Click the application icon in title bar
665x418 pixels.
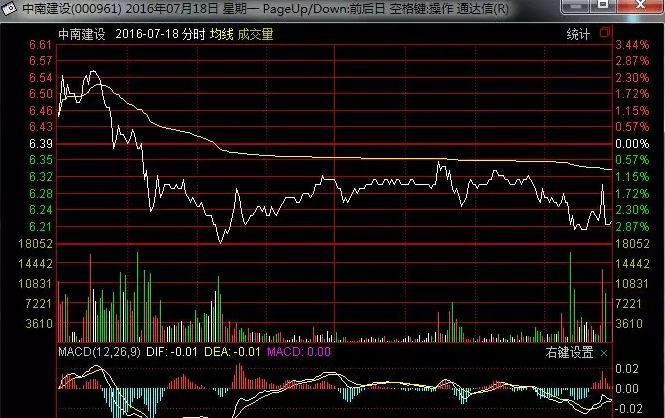[8, 8]
